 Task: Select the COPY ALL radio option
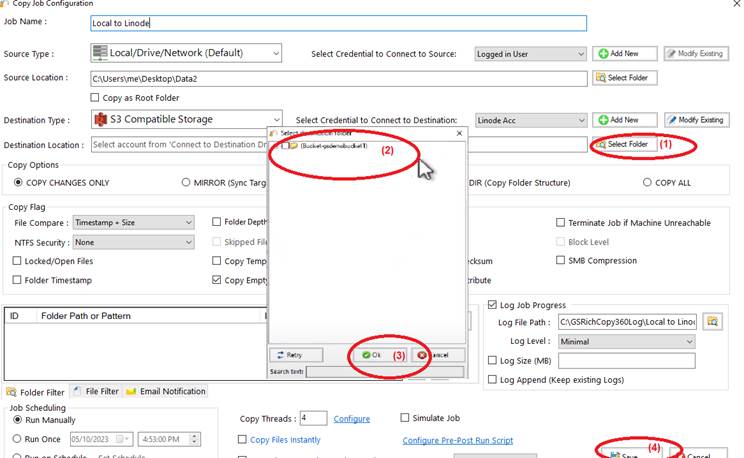[647, 183]
